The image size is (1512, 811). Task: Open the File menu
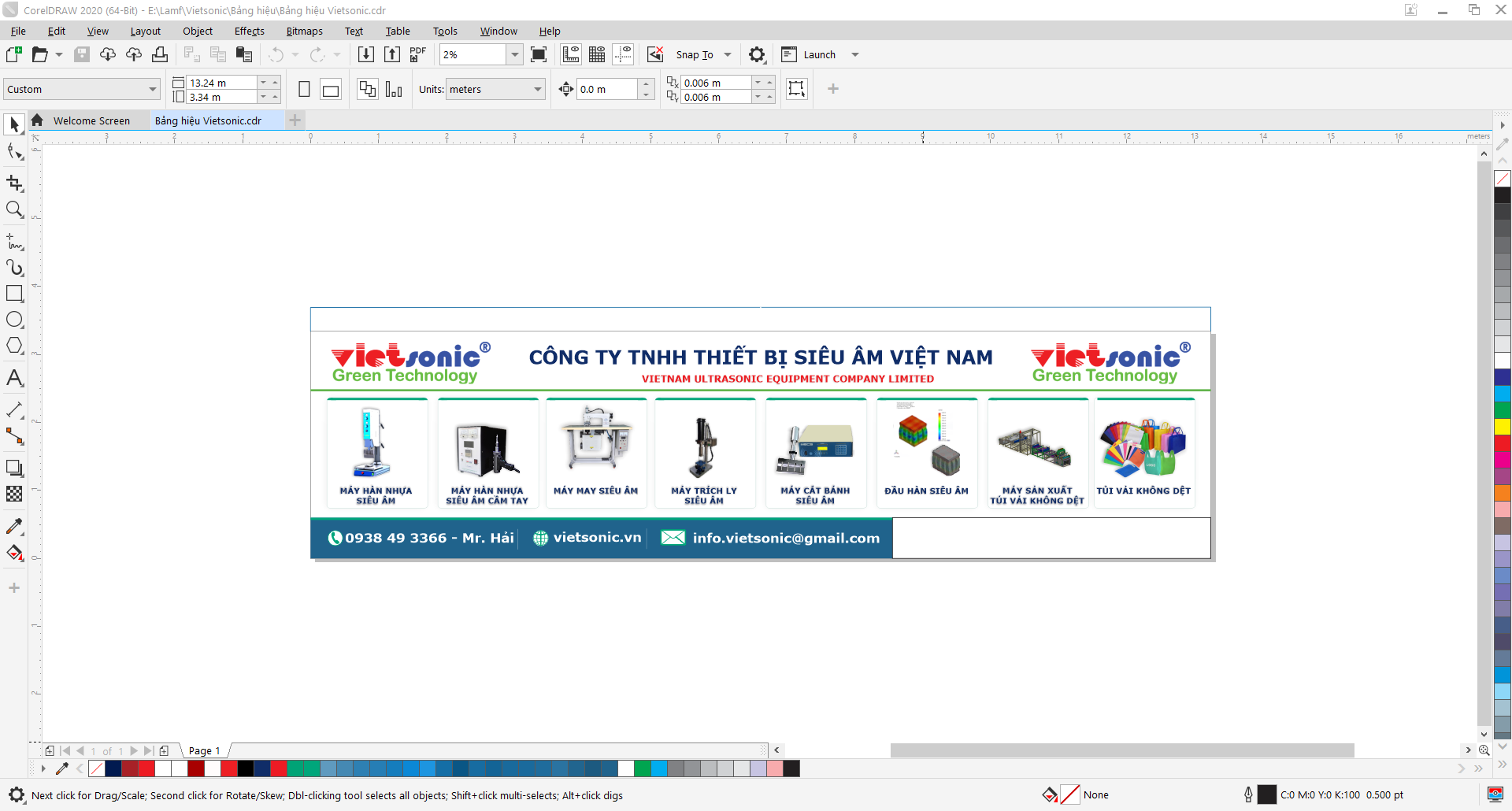coord(18,31)
